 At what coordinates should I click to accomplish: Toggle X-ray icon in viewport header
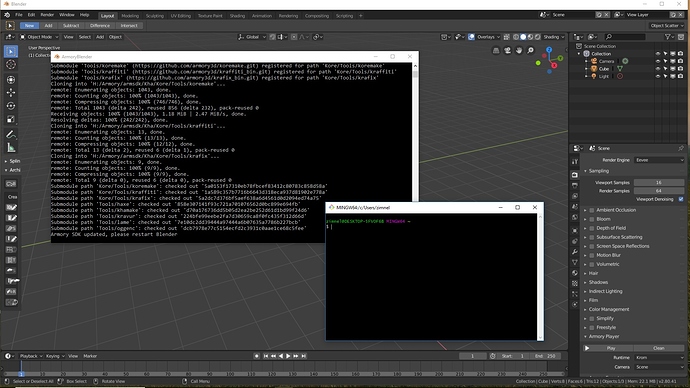506,37
